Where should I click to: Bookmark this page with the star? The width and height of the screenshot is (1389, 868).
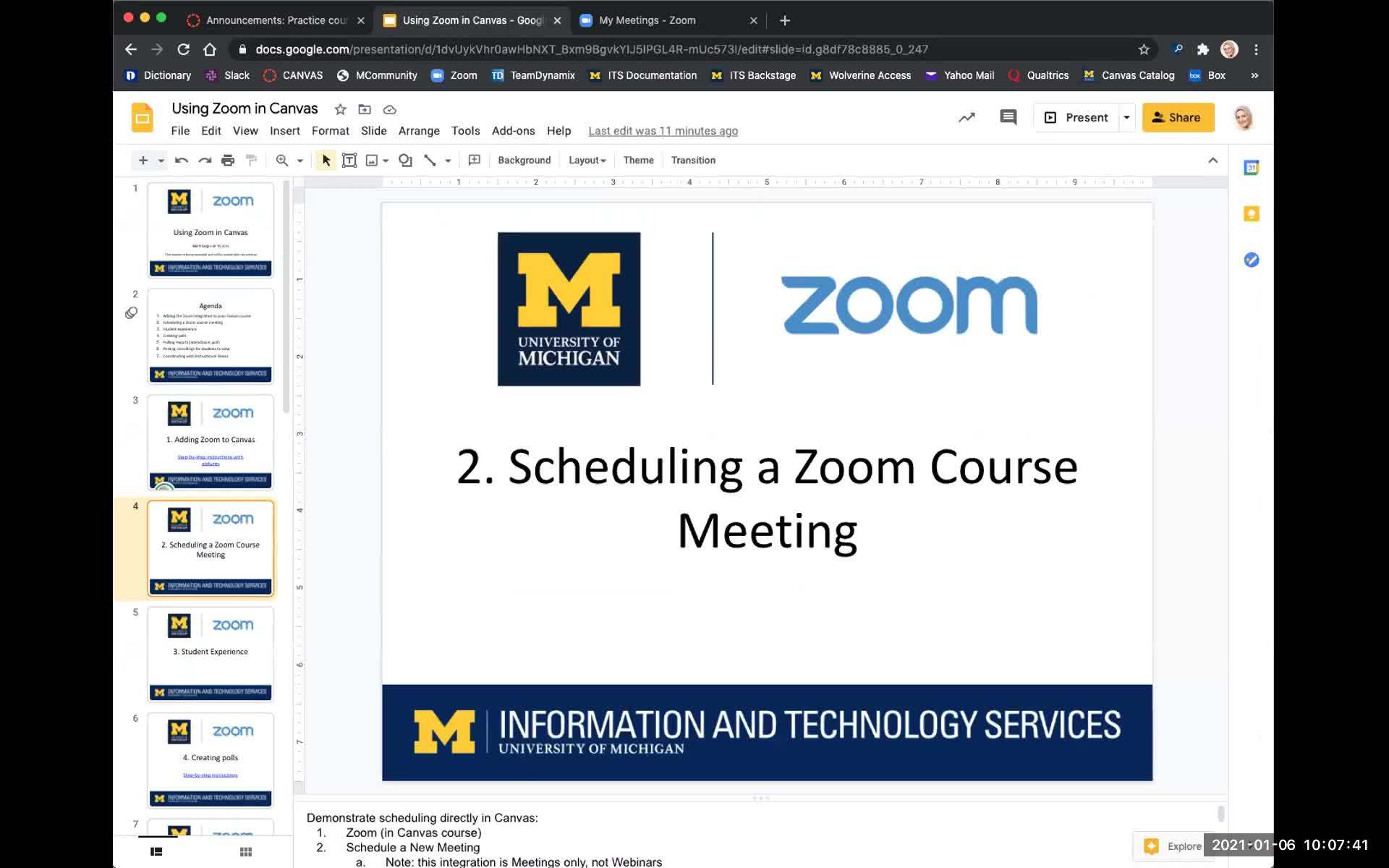1144,49
